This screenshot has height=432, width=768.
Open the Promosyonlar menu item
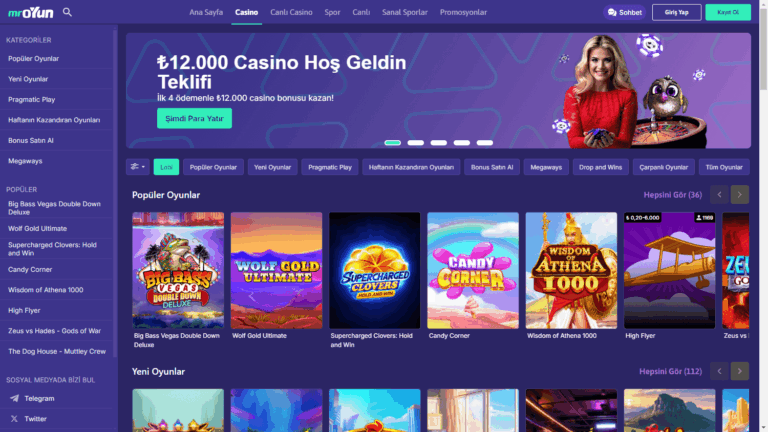463,12
